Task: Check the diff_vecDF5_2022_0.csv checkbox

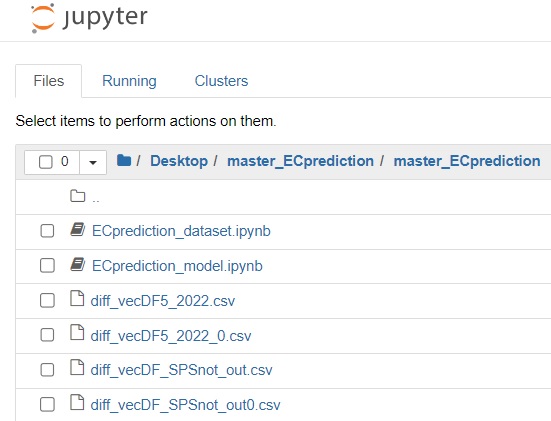Action: point(47,335)
